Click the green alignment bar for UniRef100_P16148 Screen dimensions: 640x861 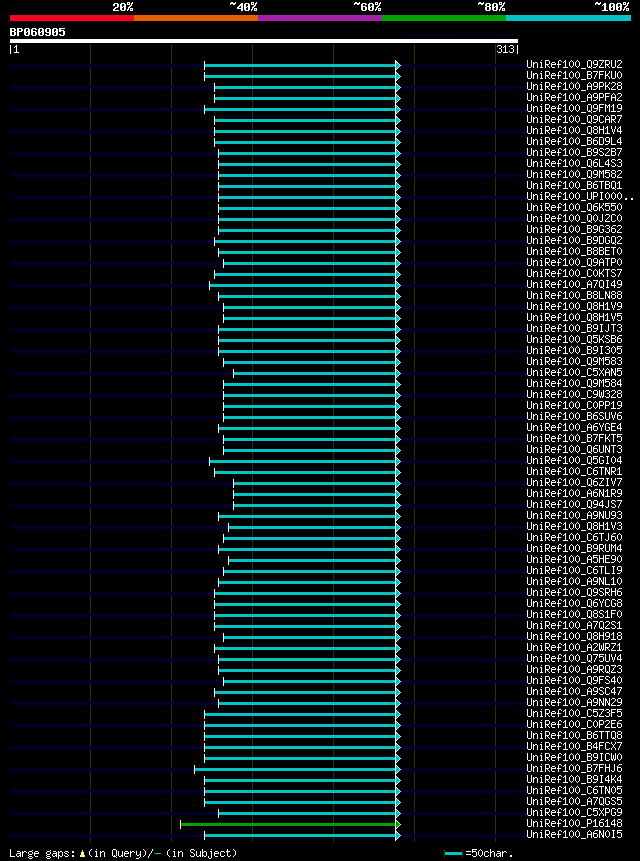coord(289,824)
